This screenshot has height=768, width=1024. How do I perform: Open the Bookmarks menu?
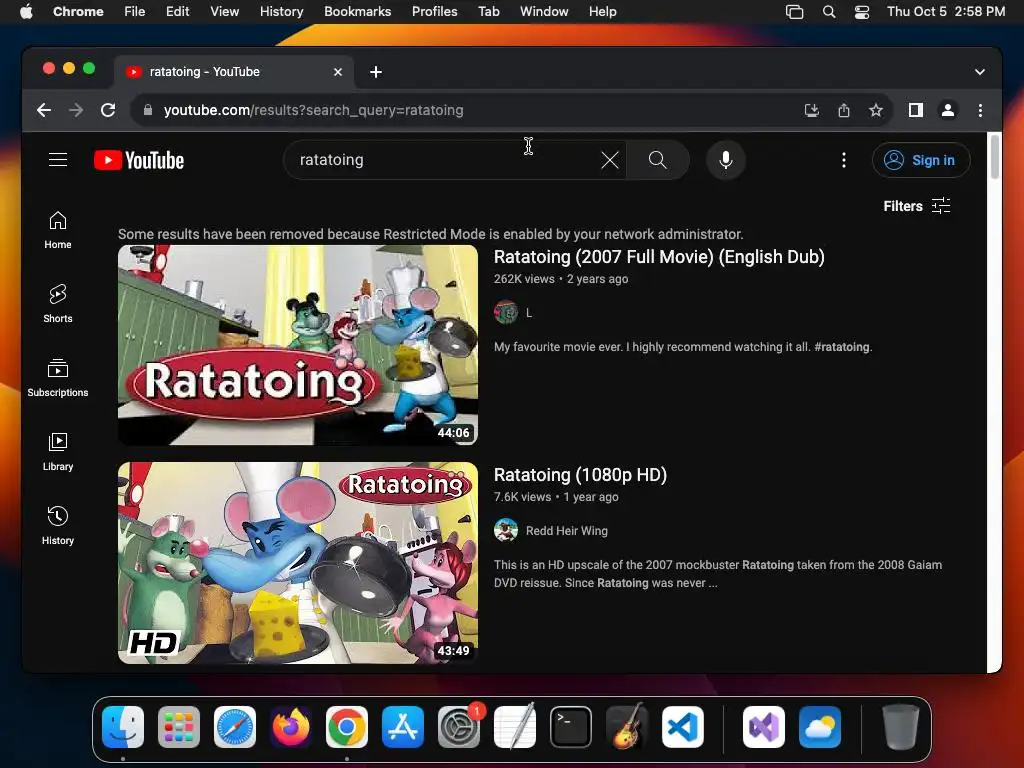click(x=357, y=12)
